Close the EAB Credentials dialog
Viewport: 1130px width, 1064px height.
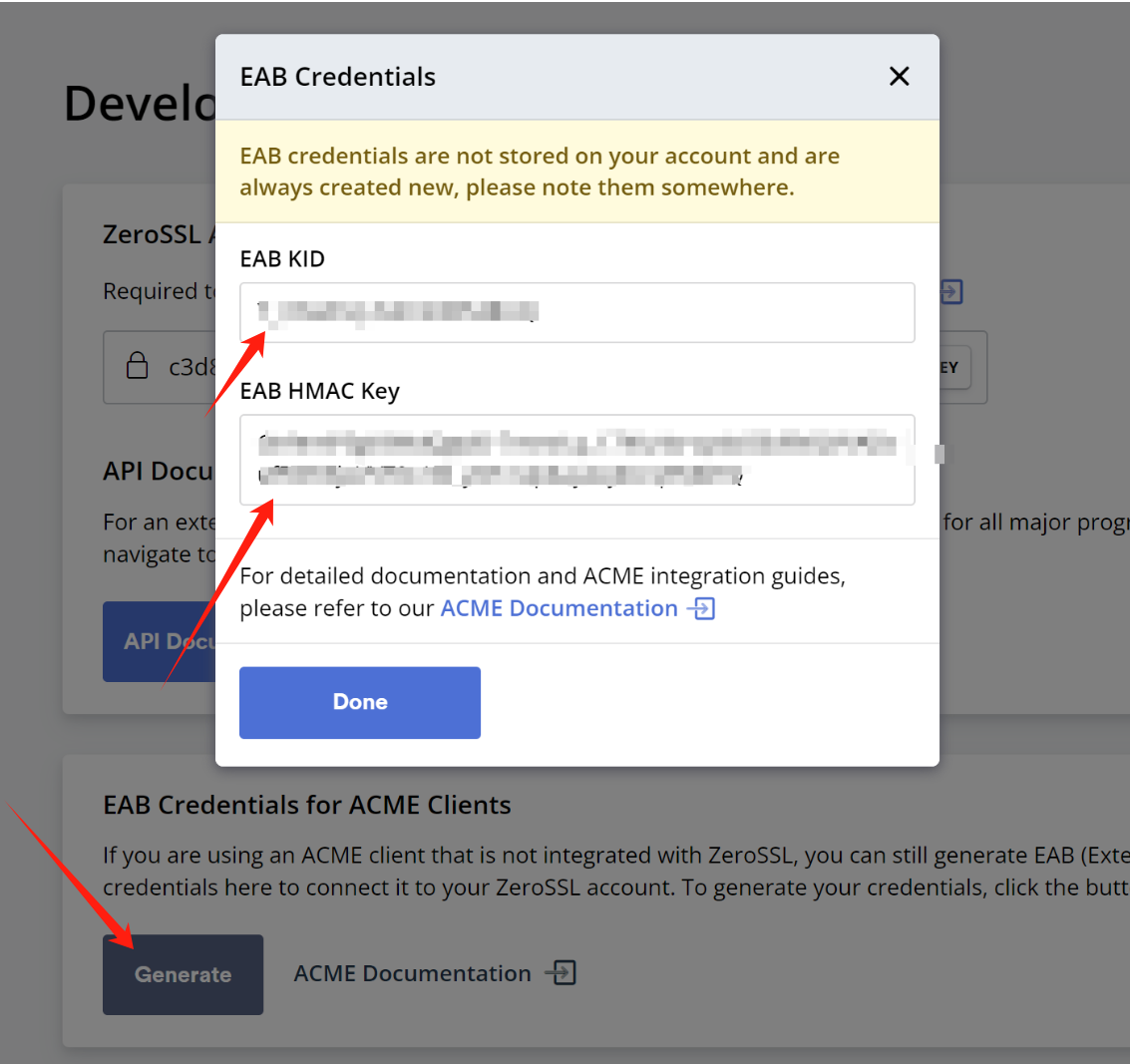pyautogui.click(x=899, y=77)
